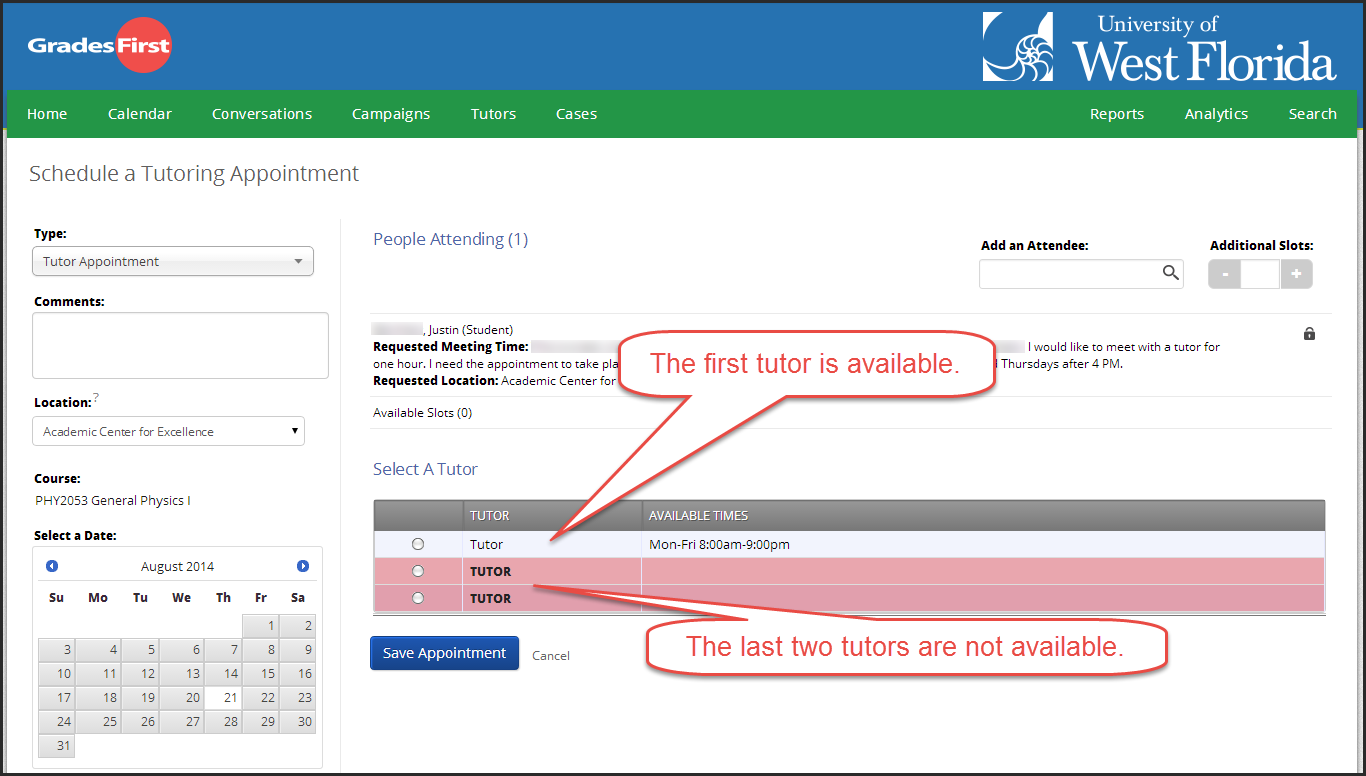Screen dimensions: 1366x776
Task: Click the 'Select A Tutor' heading
Action: click(425, 469)
